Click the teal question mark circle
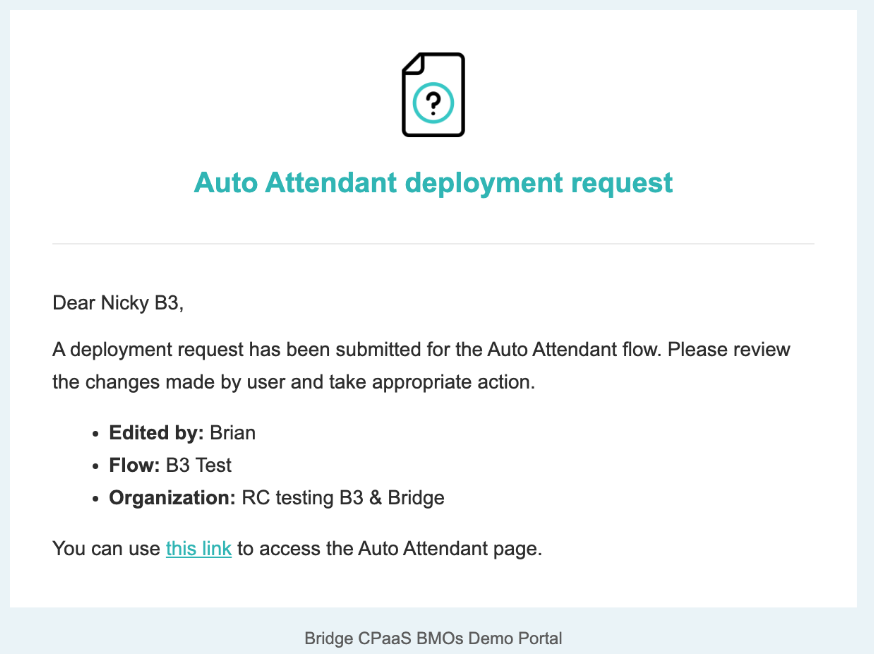The width and height of the screenshot is (874, 654). (433, 103)
